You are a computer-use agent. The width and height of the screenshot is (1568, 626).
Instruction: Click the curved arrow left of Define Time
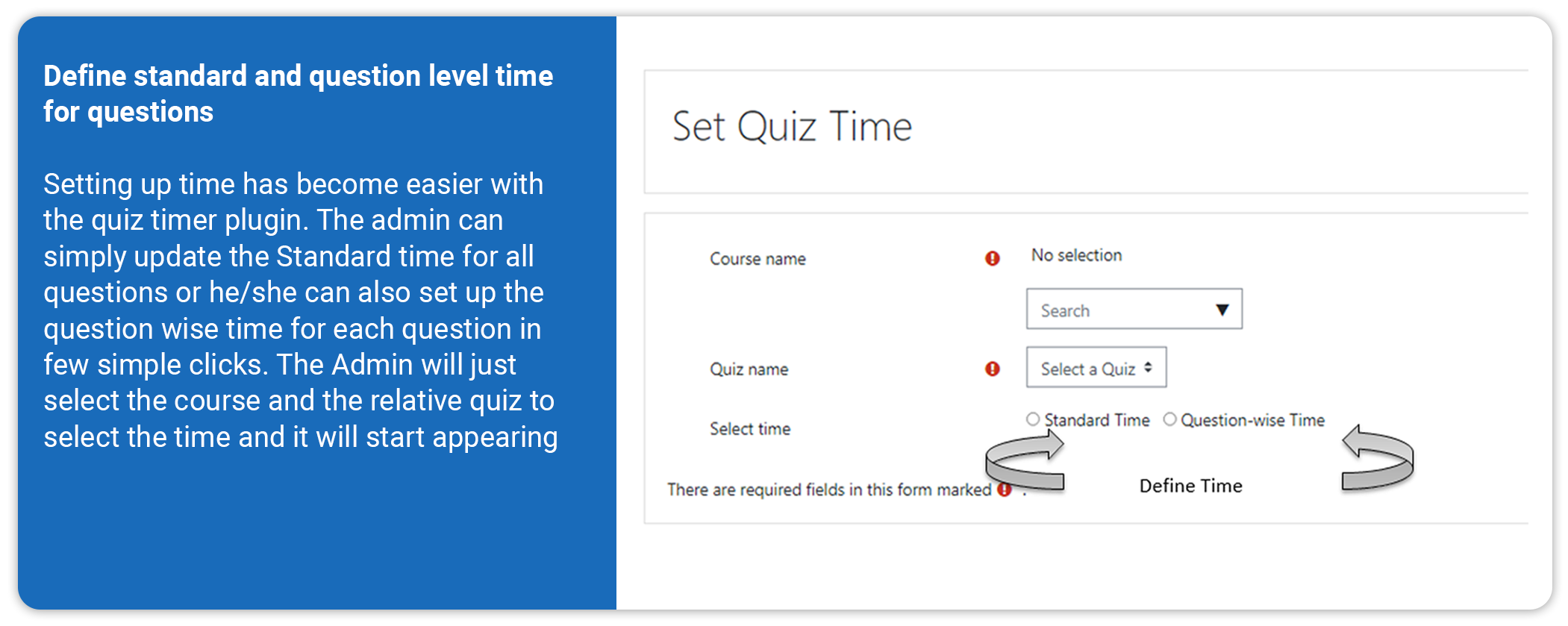tap(1025, 462)
